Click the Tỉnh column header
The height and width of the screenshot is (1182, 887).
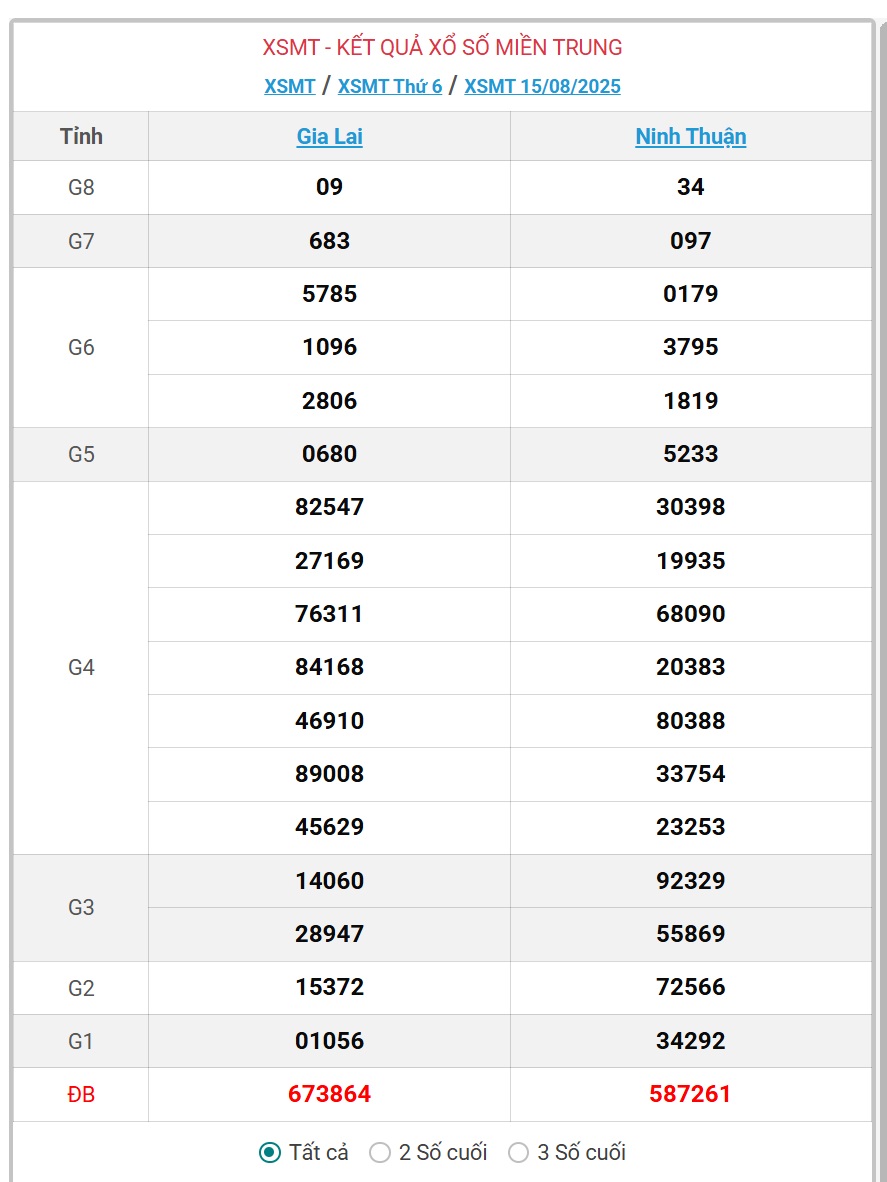click(x=81, y=136)
